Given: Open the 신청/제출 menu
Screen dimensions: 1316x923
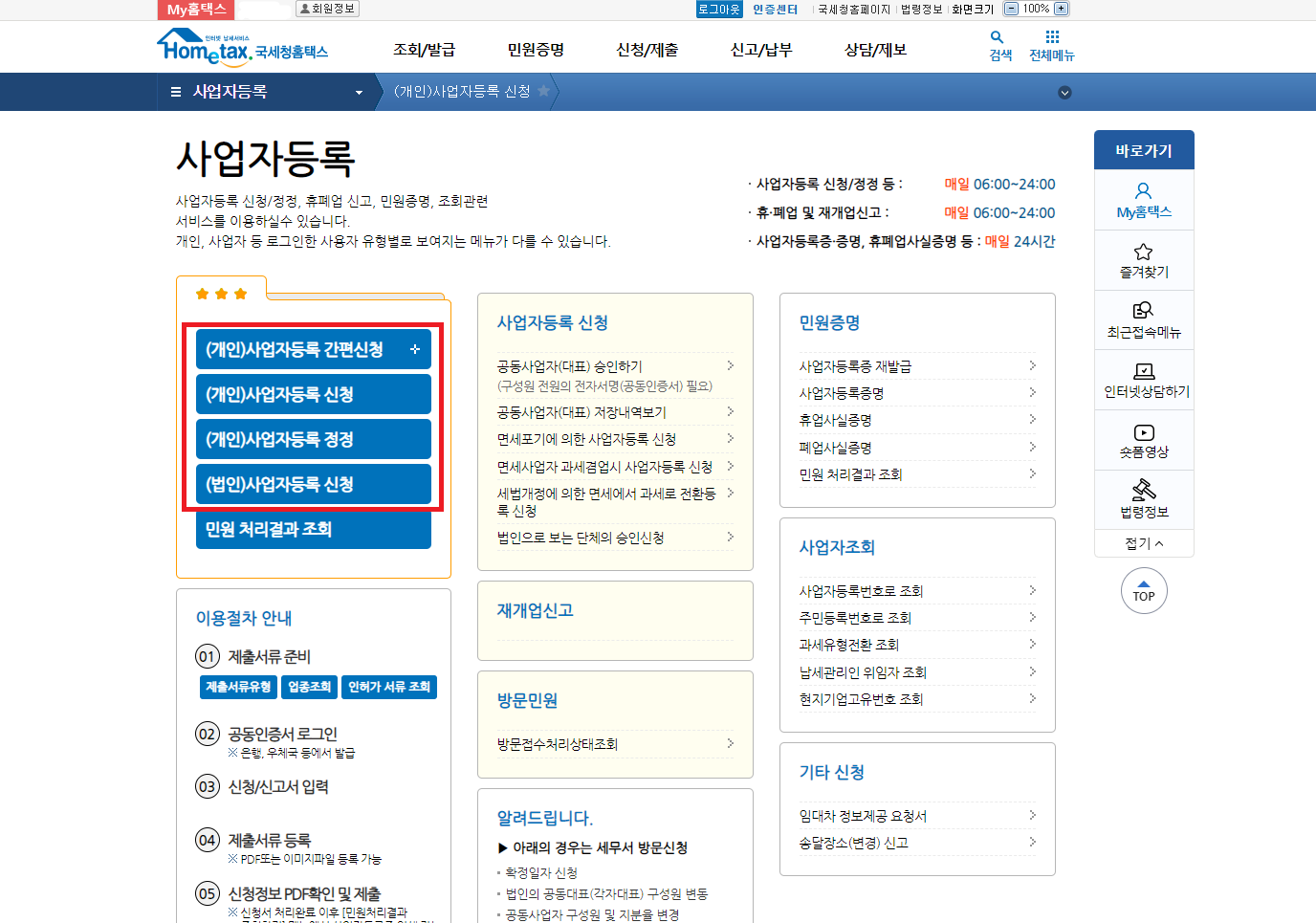Looking at the screenshot, I should [x=647, y=50].
